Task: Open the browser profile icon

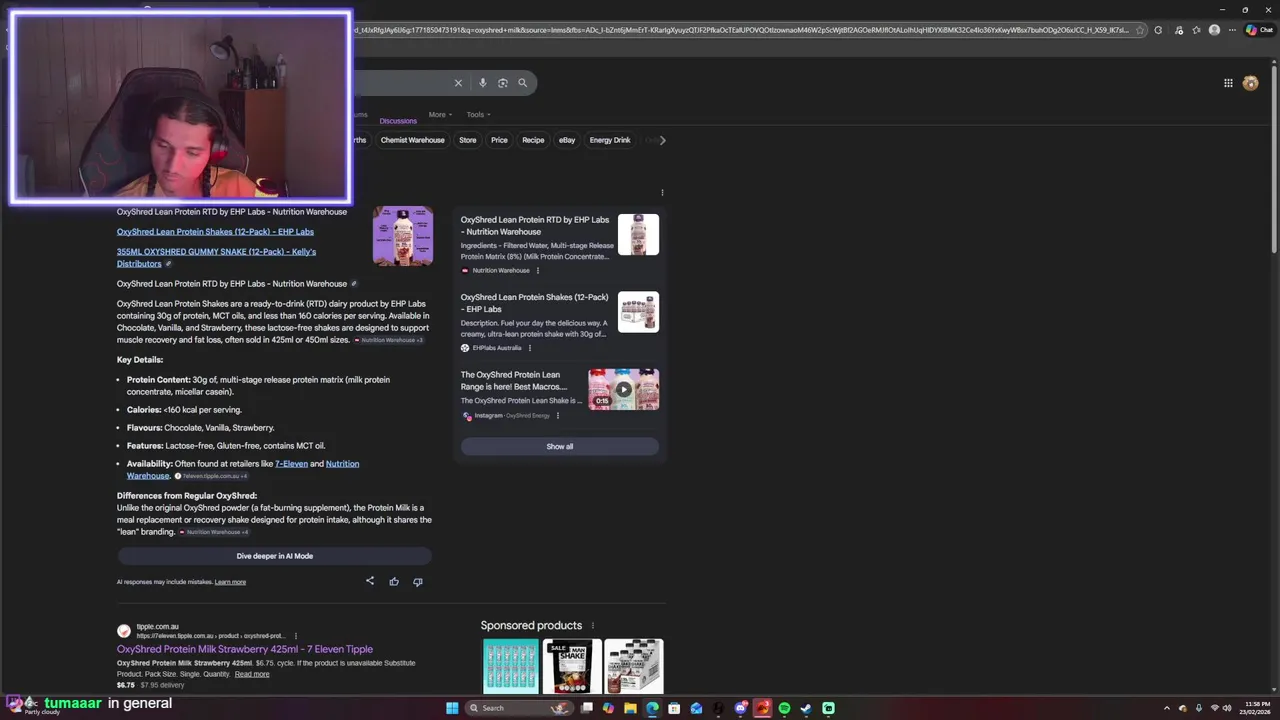Action: pyautogui.click(x=1214, y=30)
